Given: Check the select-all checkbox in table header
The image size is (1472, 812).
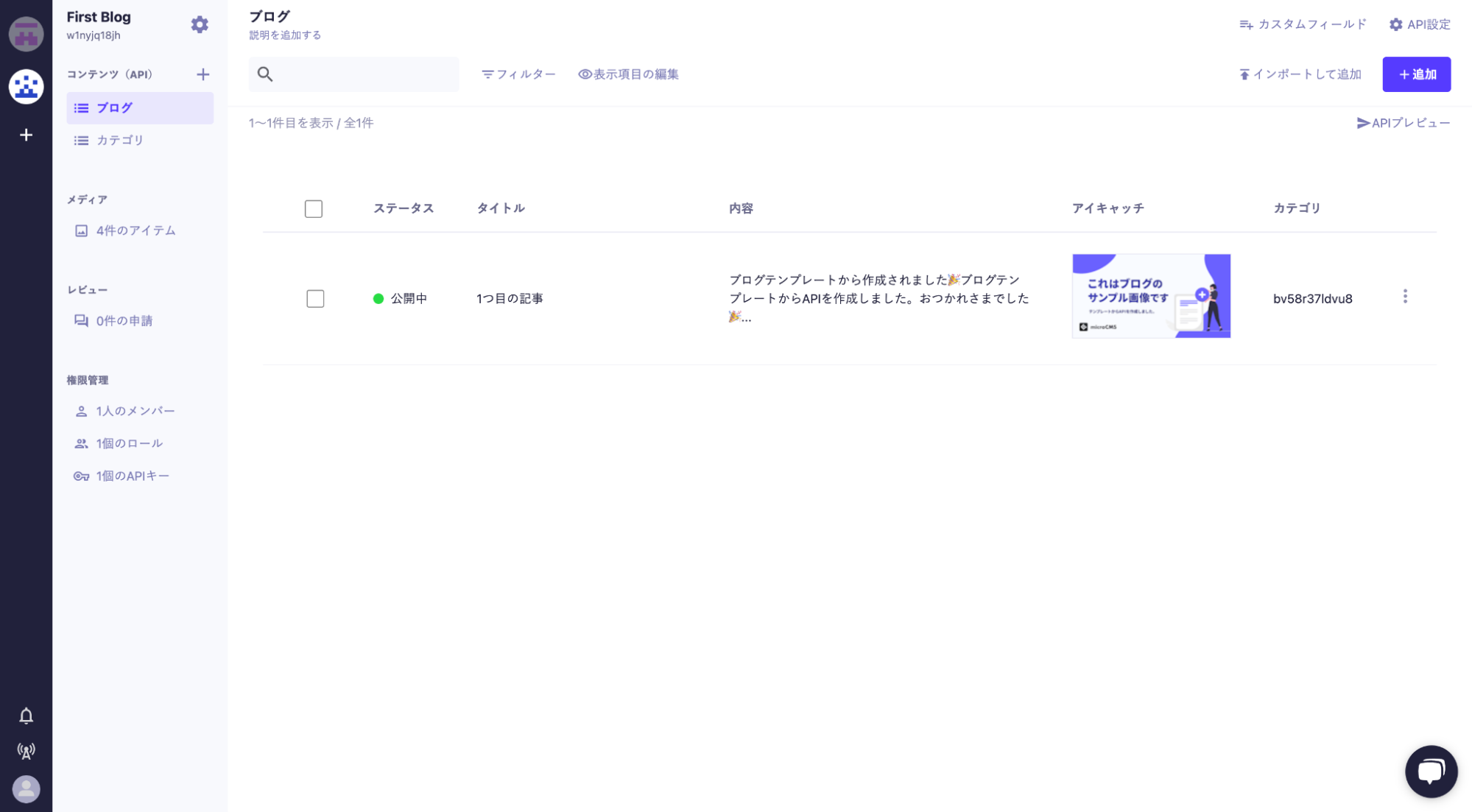Looking at the screenshot, I should pos(314,209).
